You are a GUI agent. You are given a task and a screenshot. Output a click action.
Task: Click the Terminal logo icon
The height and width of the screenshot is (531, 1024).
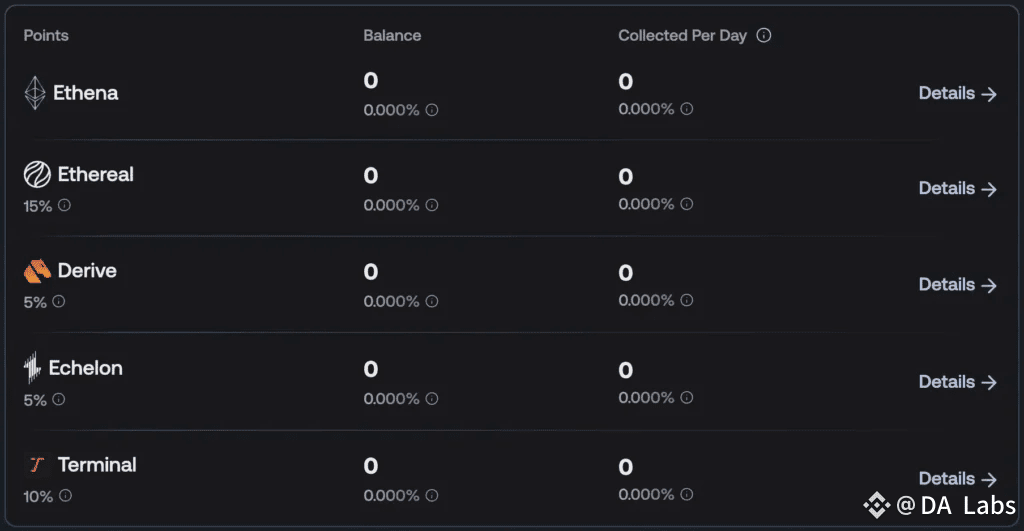37,464
